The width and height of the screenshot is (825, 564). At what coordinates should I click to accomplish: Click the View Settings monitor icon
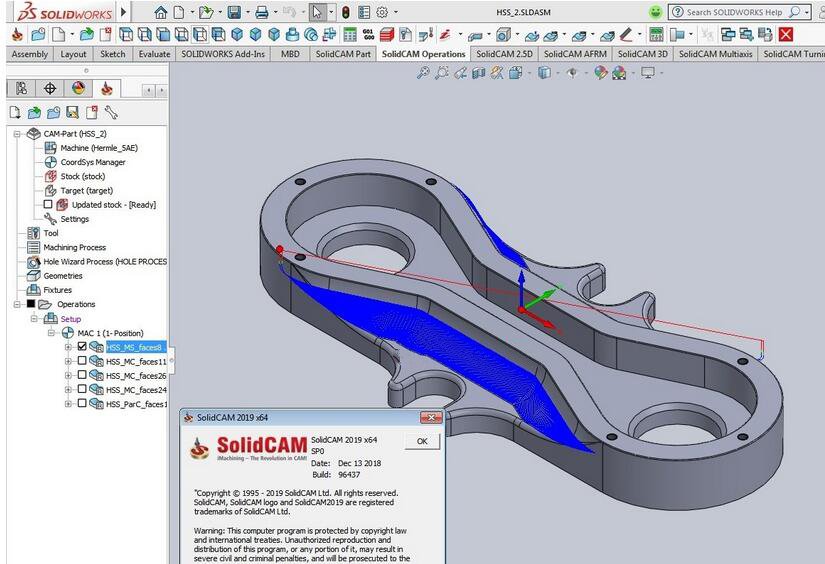[648, 73]
